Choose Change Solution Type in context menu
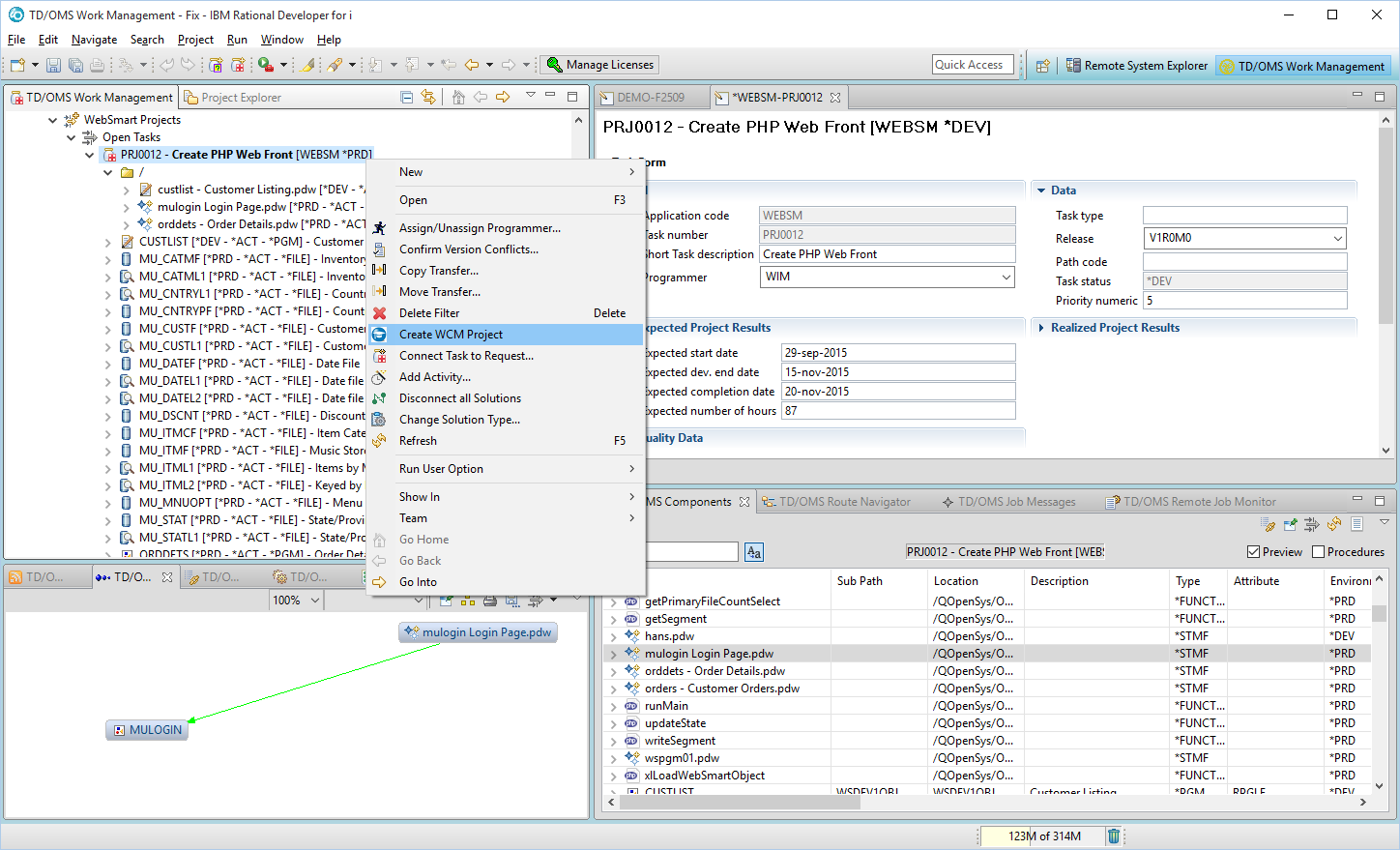 coord(506,420)
